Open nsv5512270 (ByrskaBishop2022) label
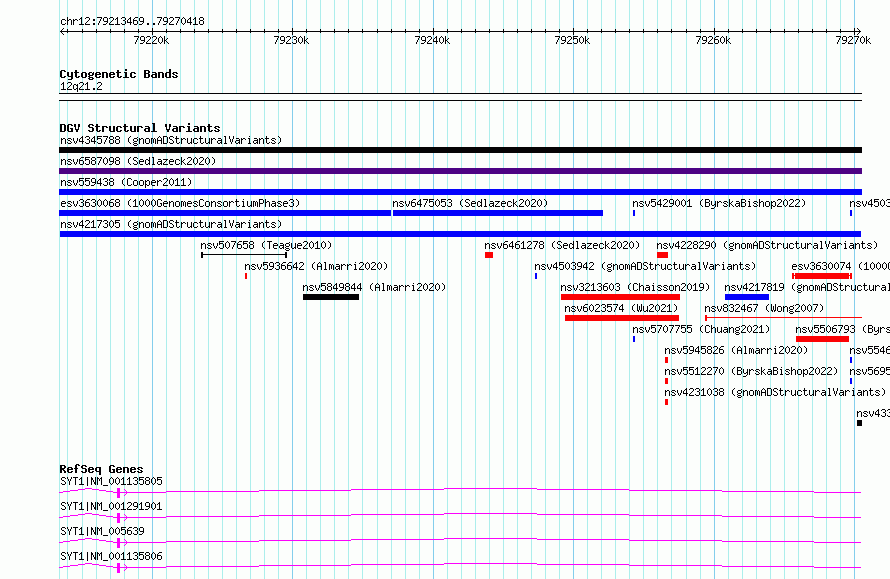 click(x=751, y=371)
